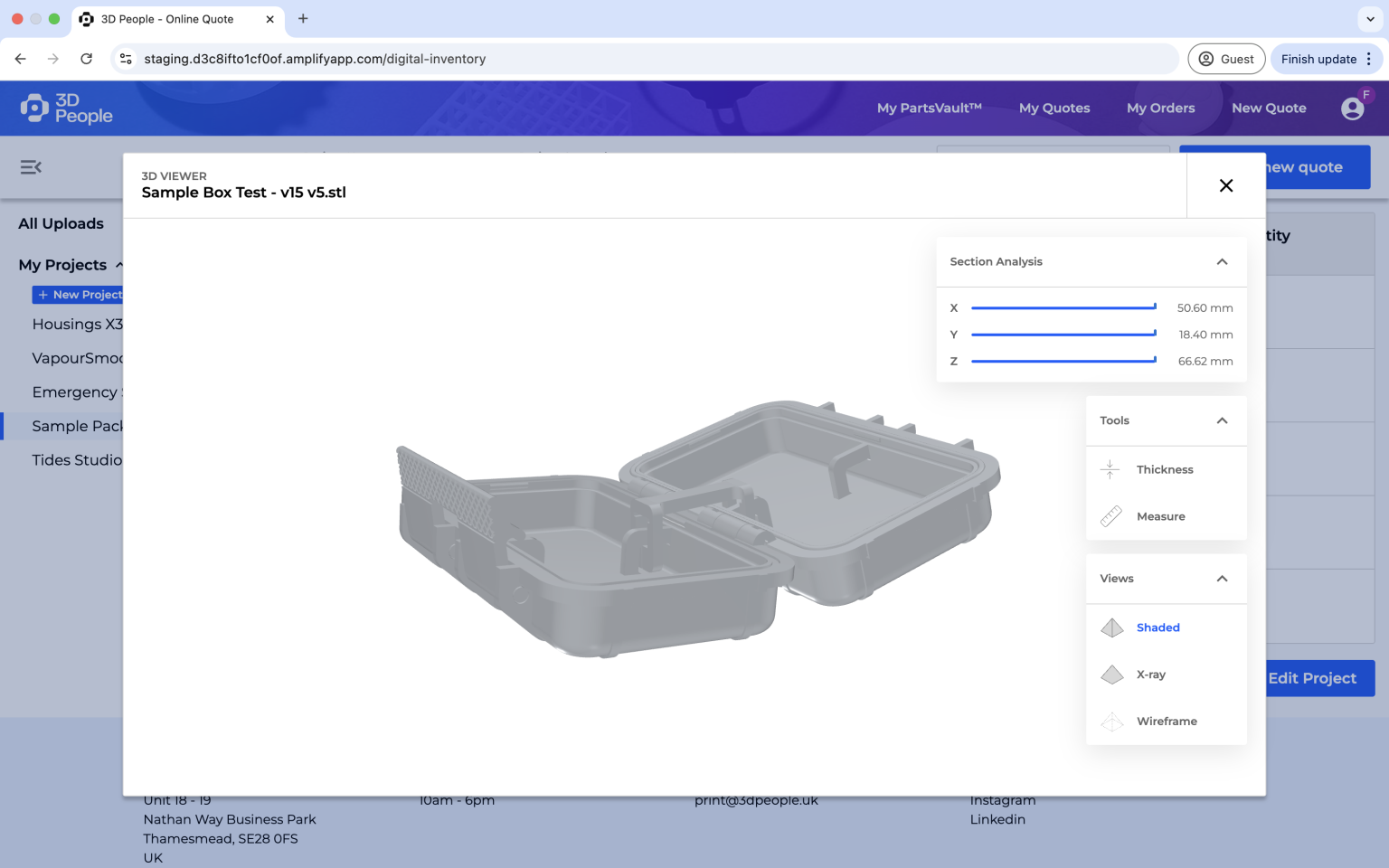
Task: Click the New Project button
Action: (x=79, y=295)
